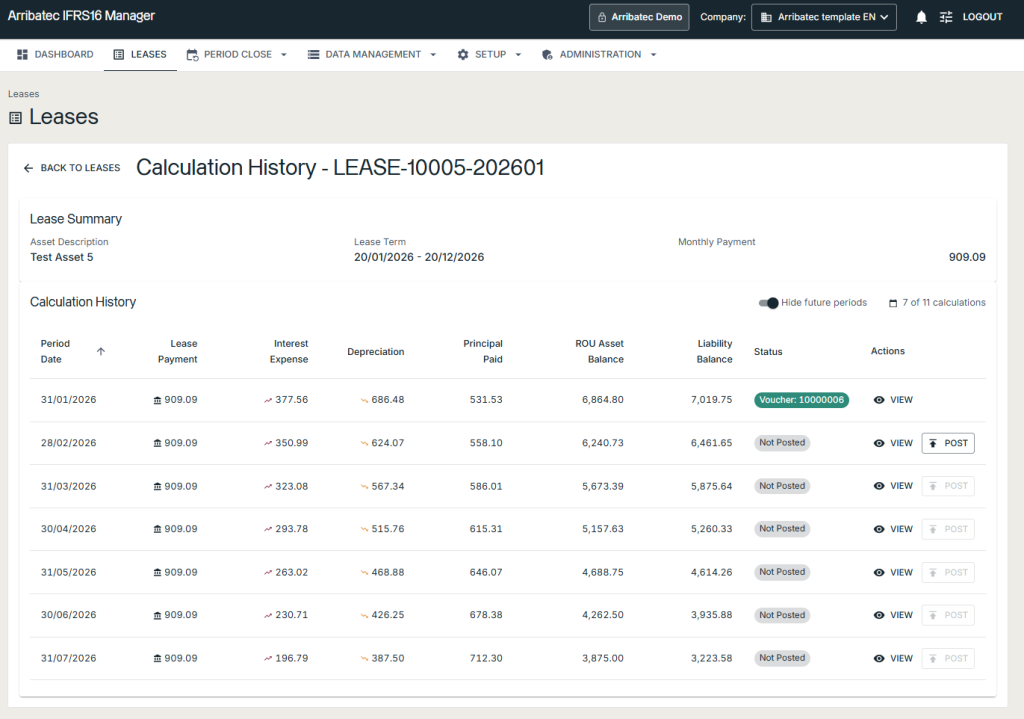This screenshot has width=1024, height=719.
Task: View the 31/07/2026 calculation
Action: coord(893,658)
